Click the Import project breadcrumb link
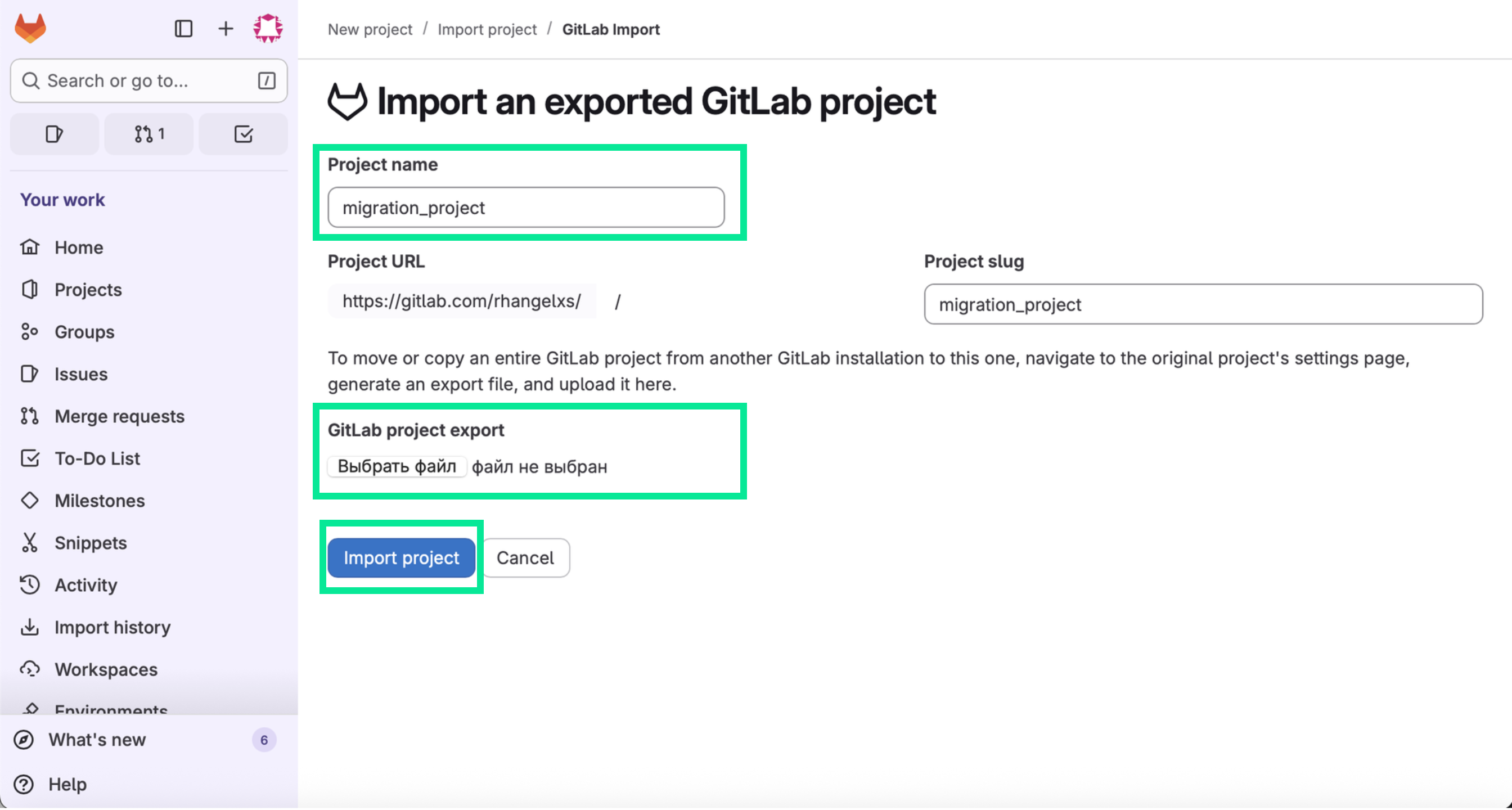1512x810 pixels. coord(487,29)
